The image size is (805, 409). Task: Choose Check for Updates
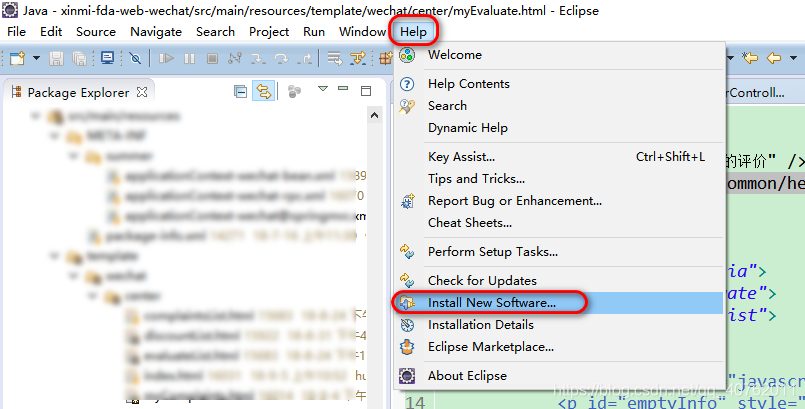559,281
